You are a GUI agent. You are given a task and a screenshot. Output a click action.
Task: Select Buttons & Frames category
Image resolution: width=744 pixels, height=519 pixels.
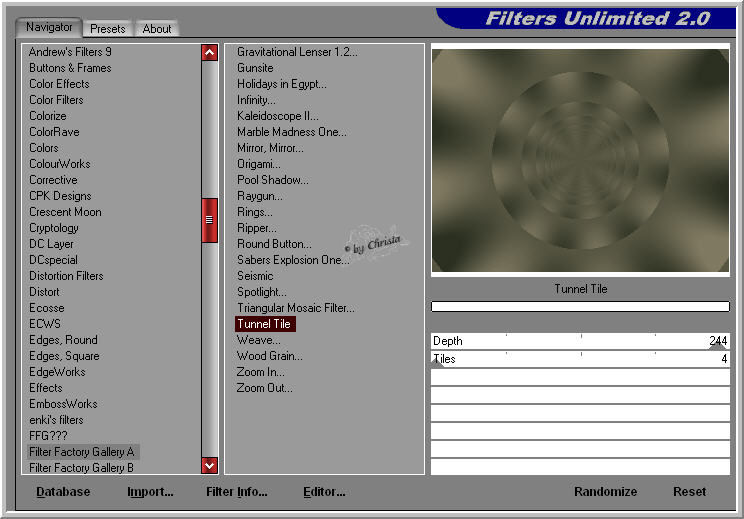(x=70, y=68)
